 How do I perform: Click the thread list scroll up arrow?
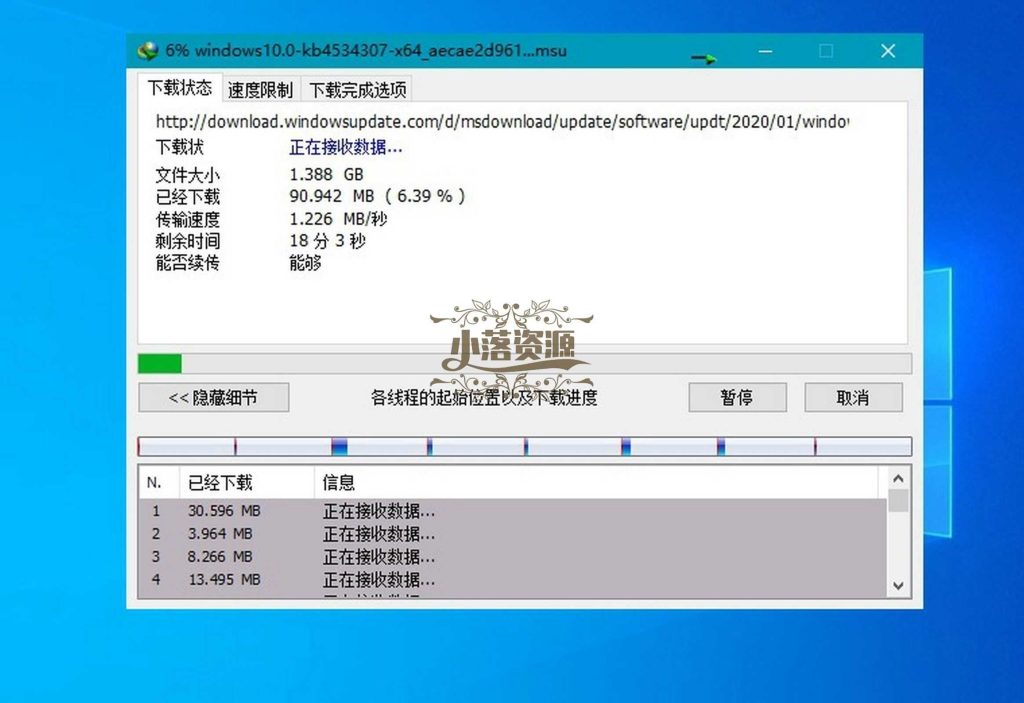click(898, 479)
